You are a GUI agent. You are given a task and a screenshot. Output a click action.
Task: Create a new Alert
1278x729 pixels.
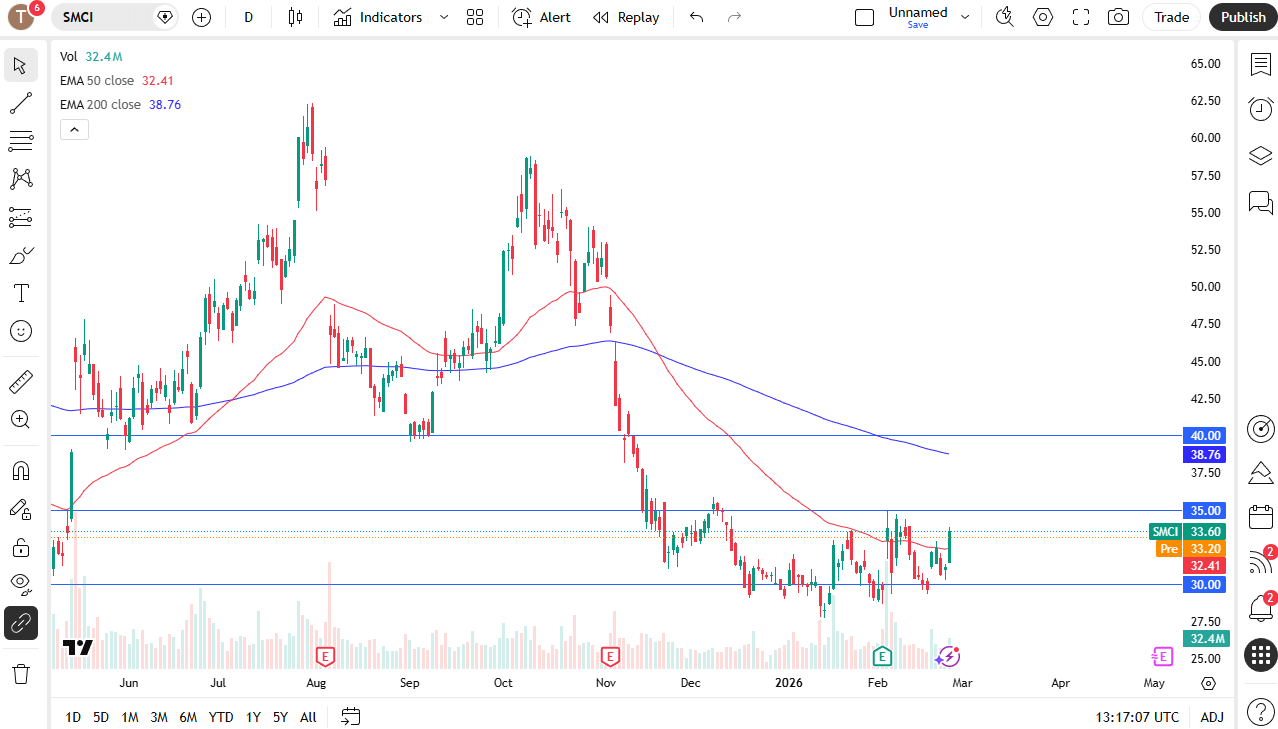pyautogui.click(x=541, y=17)
